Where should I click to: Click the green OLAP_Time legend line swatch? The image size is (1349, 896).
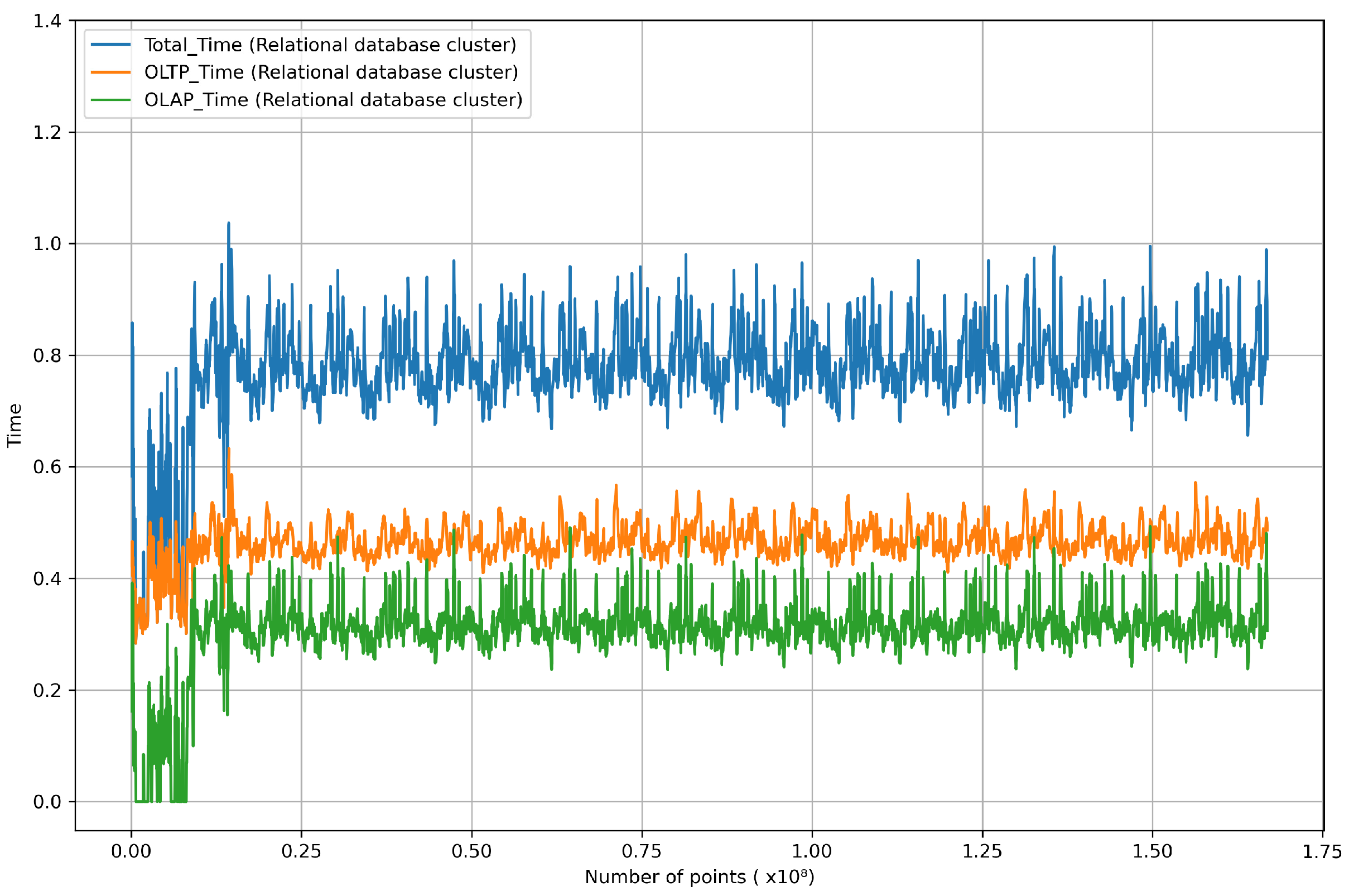111,99
